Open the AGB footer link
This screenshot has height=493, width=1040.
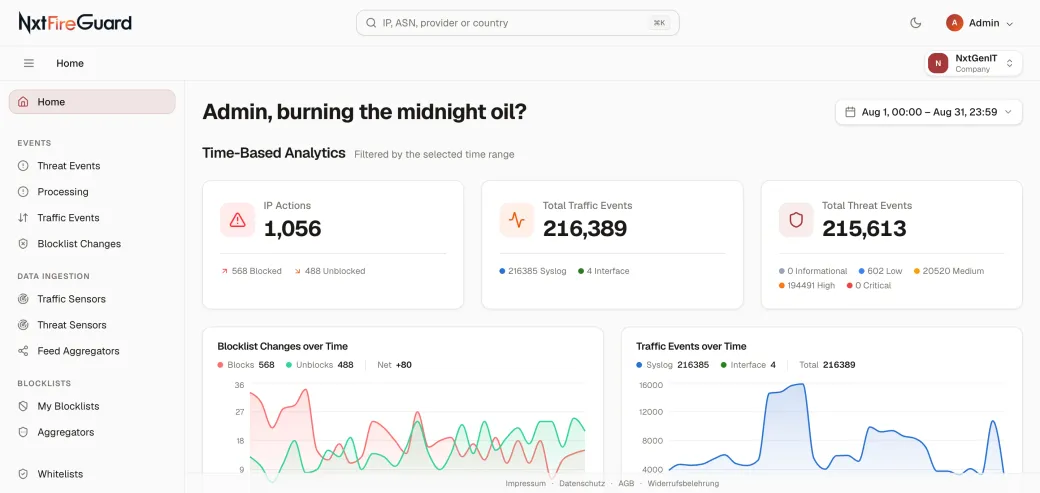click(x=626, y=484)
